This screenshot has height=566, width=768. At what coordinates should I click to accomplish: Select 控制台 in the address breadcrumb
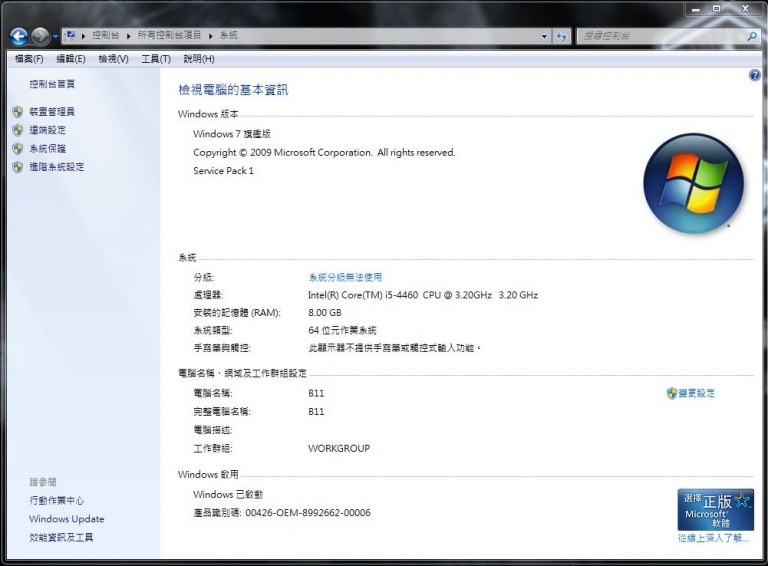105,35
